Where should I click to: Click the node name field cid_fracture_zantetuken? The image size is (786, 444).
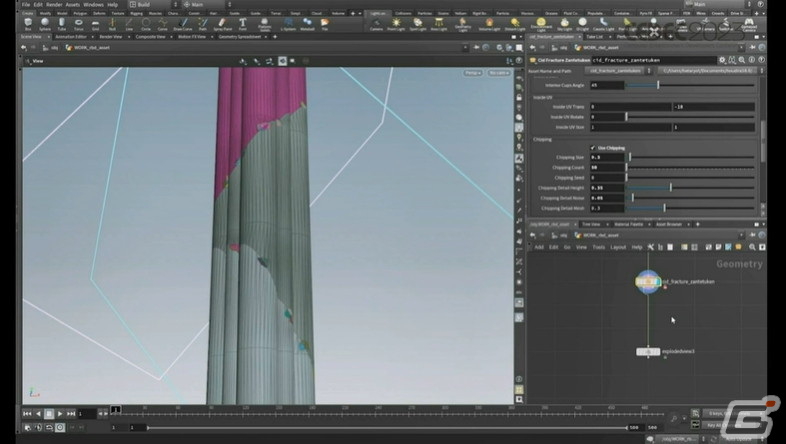point(654,60)
